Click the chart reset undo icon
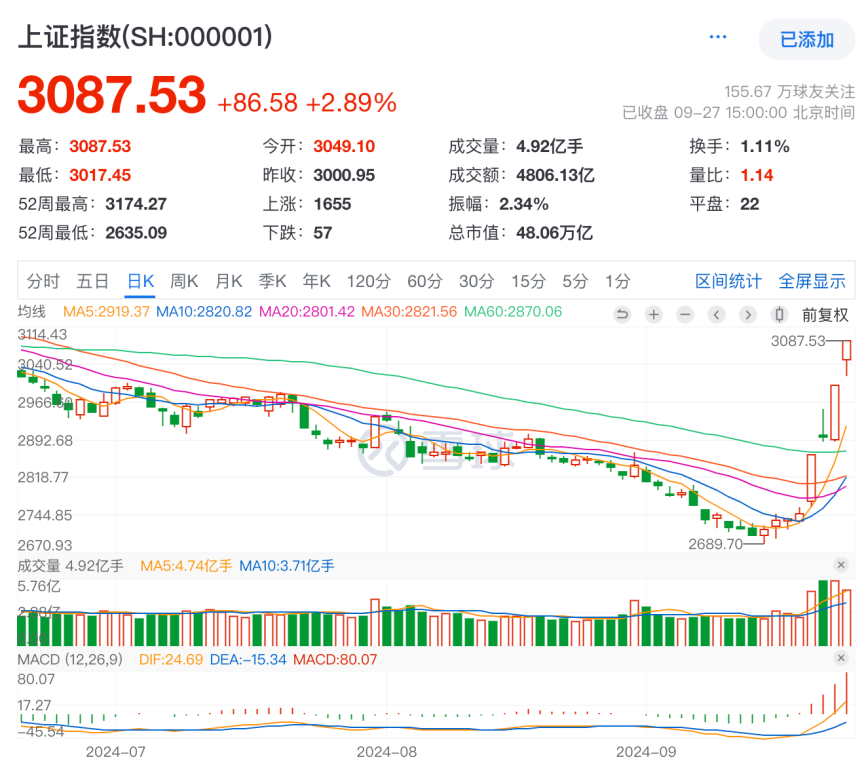Image resolution: width=866 pixels, height=768 pixels. pyautogui.click(x=622, y=315)
